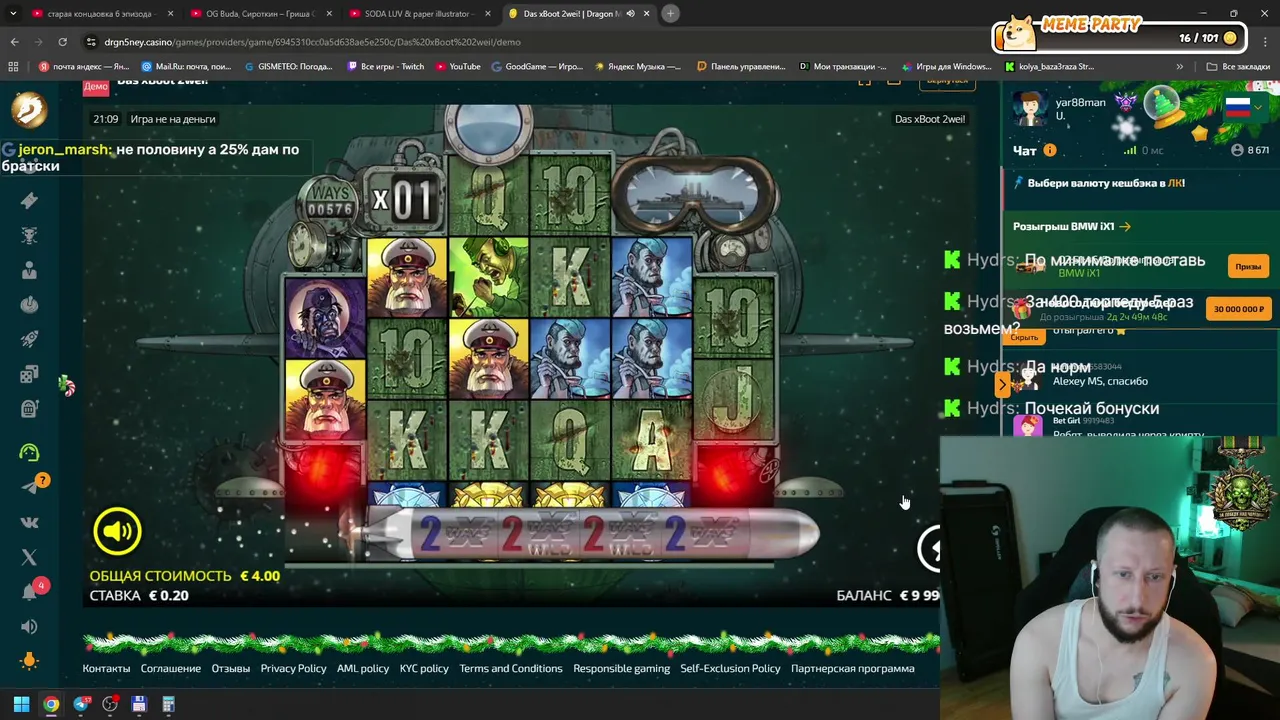The height and width of the screenshot is (720, 1280).
Task: Open yar88man user avatar
Action: coord(1030,108)
